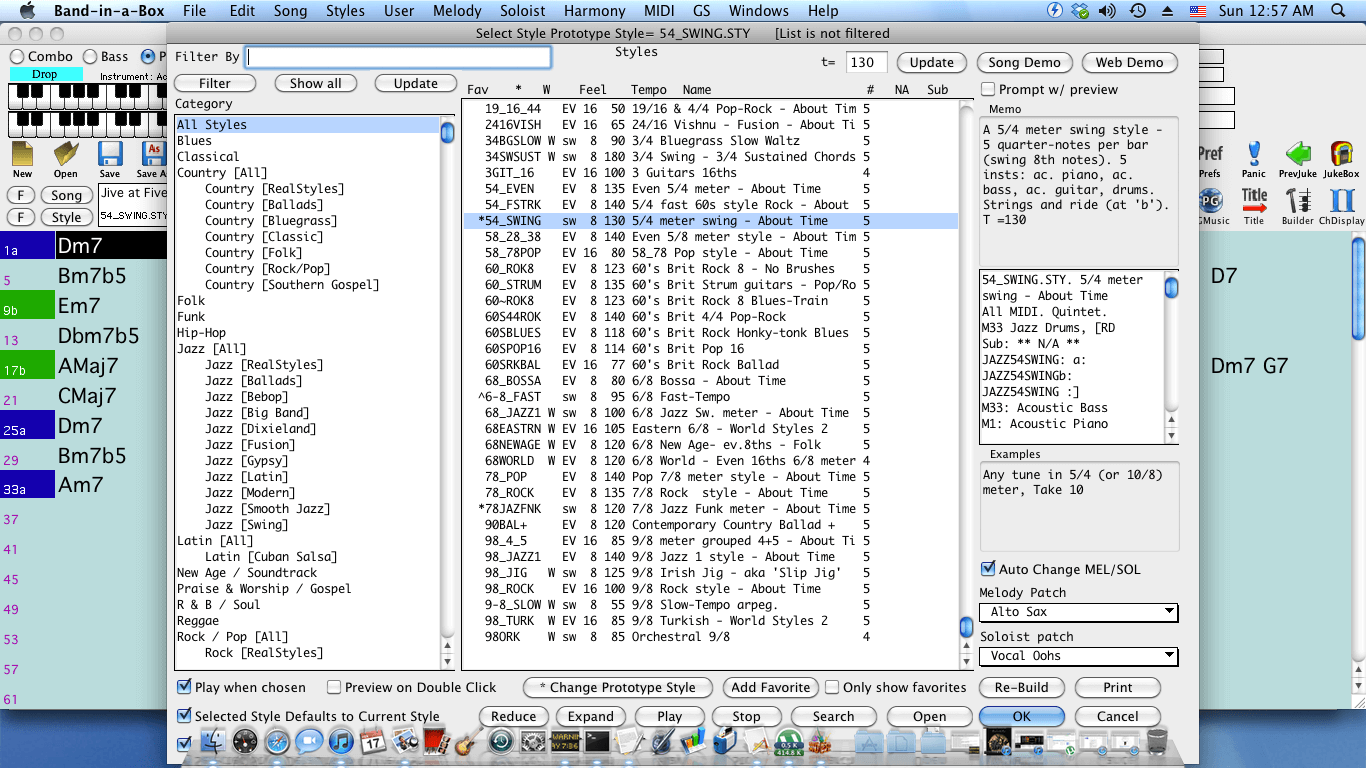Click the Filter By text field
This screenshot has height=768, width=1366.
pyautogui.click(x=399, y=57)
